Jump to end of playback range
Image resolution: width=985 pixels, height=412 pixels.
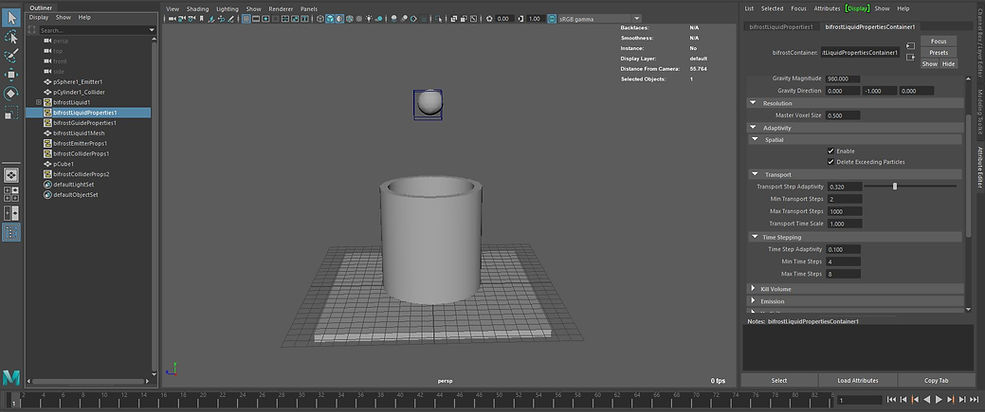tap(974, 399)
